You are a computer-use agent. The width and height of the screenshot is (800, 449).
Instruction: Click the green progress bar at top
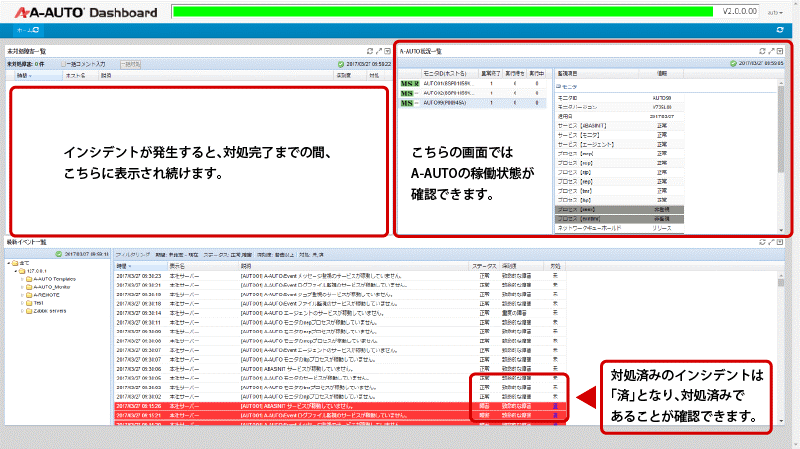coord(443,12)
